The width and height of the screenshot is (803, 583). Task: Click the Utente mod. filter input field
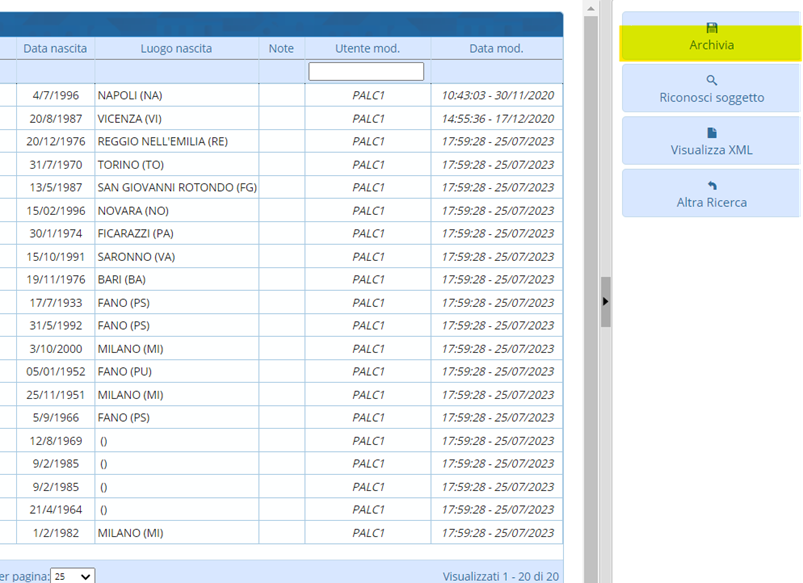click(366, 72)
